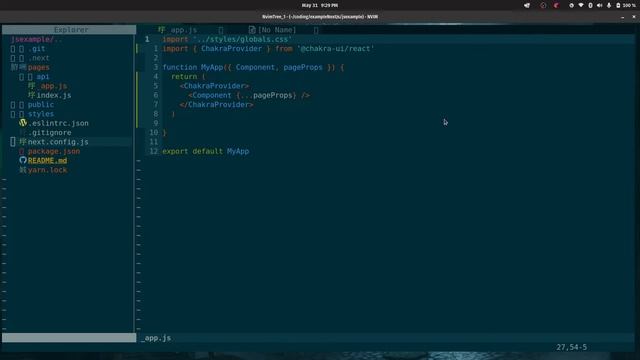
Task: Click the icon beside package.json
Action: 22,151
